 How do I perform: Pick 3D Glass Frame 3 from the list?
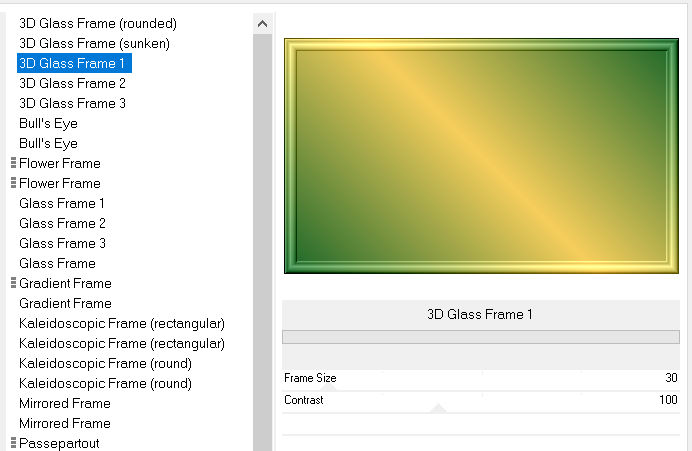click(72, 103)
